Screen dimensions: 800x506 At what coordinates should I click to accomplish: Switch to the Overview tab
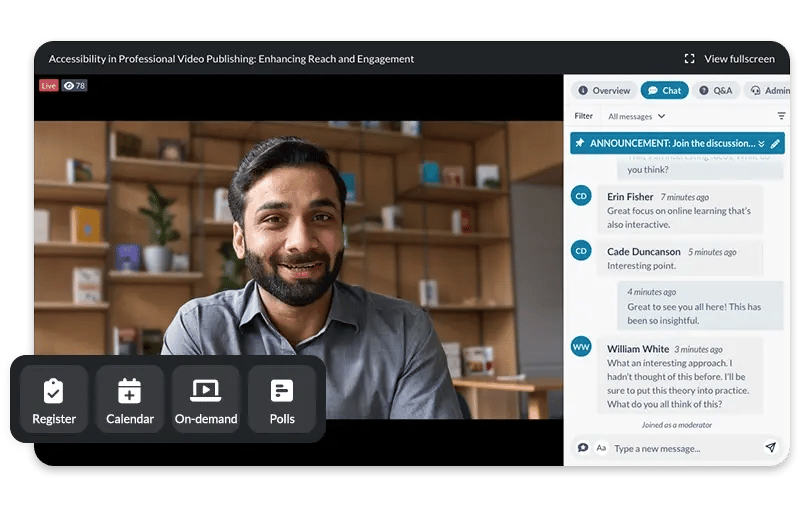click(x=604, y=91)
